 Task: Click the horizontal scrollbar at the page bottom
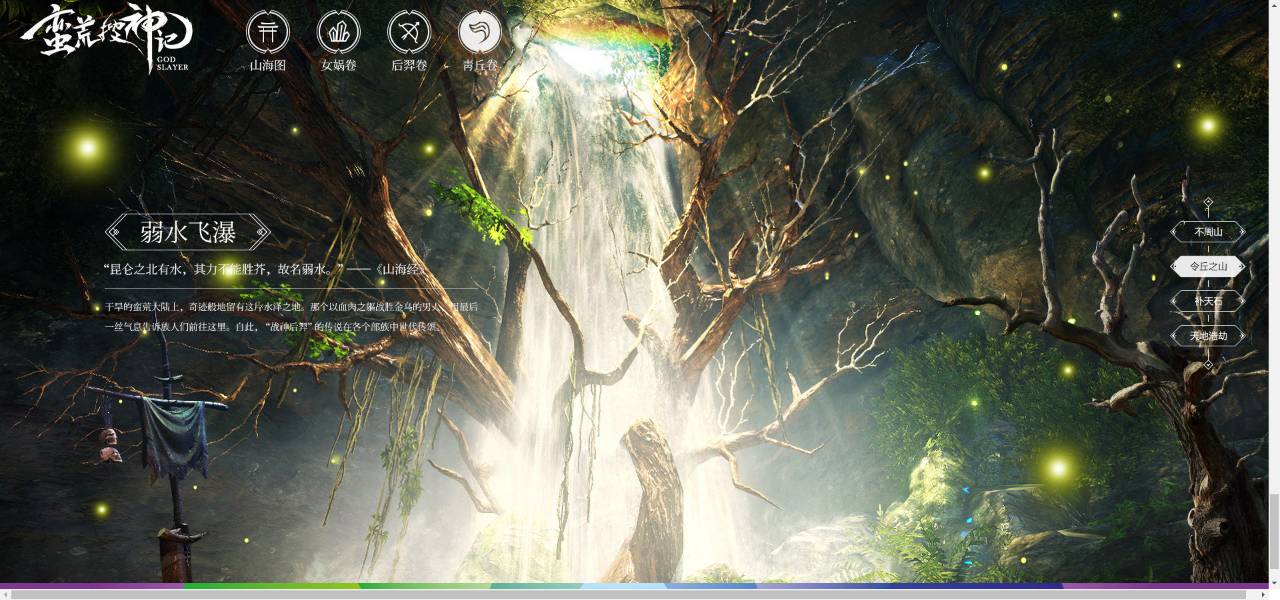[628, 594]
